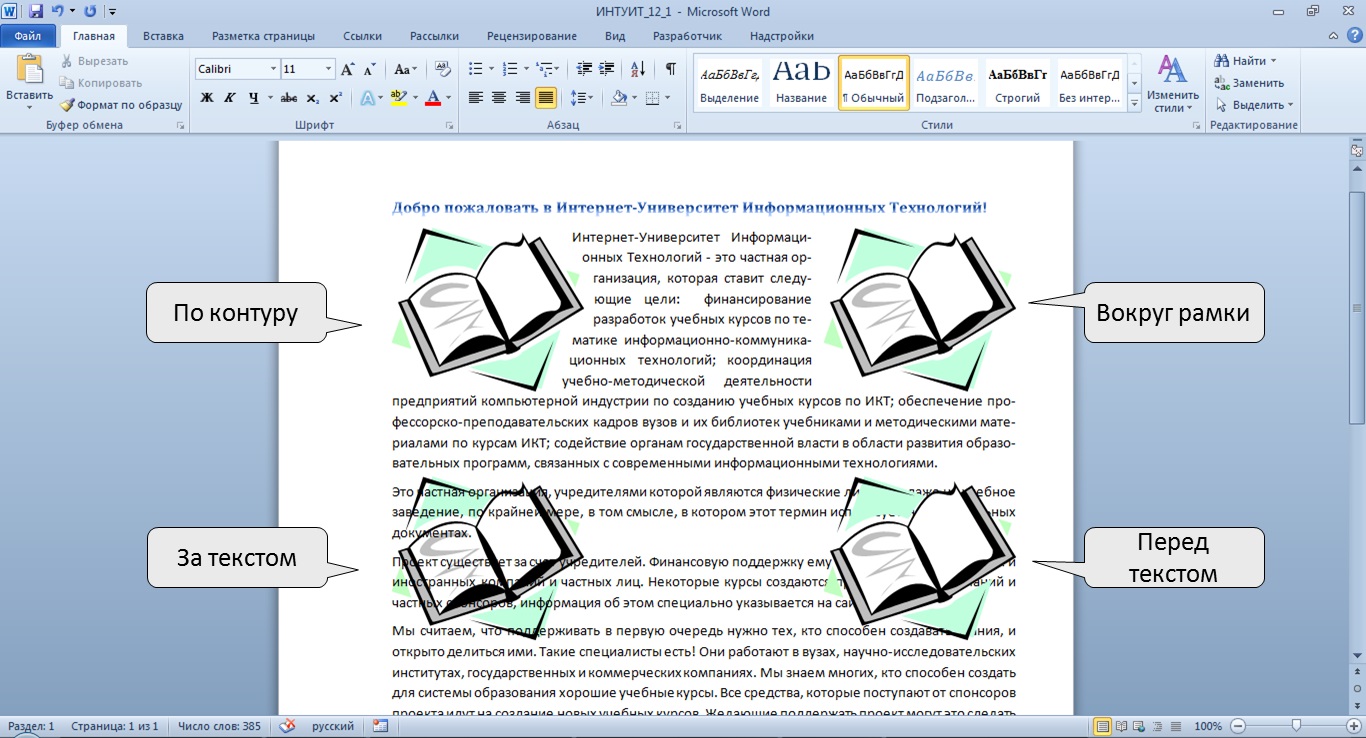Switch to Разметка страницы tab
Viewport: 1366px width, 738px height.
click(x=263, y=36)
